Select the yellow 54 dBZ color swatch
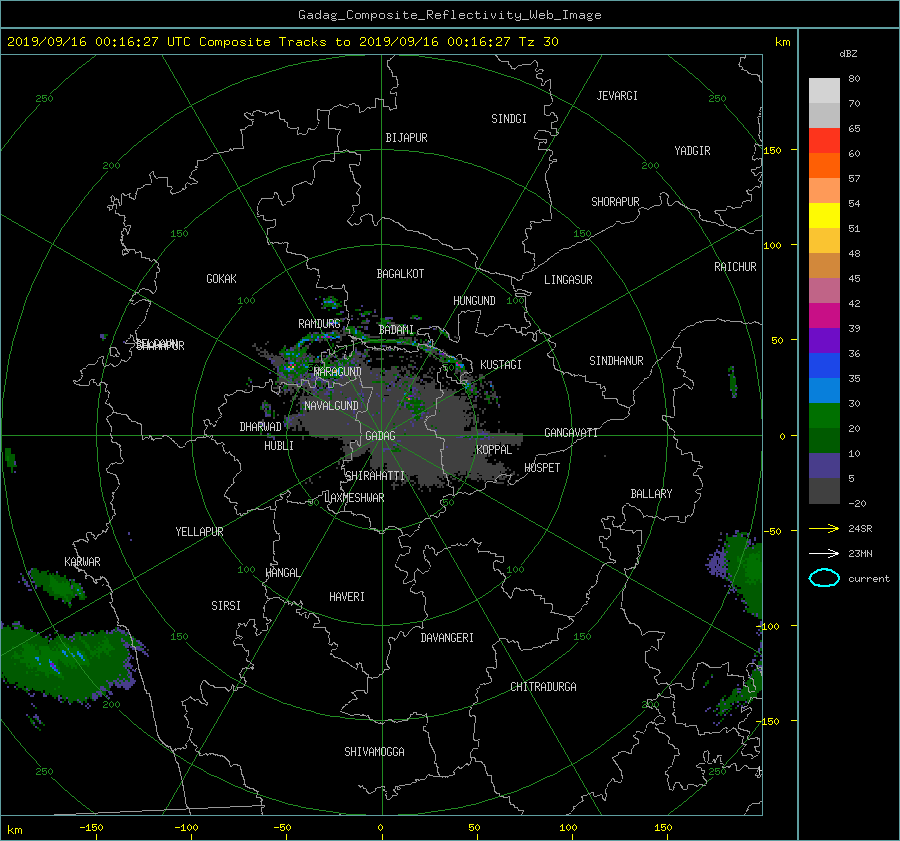This screenshot has height=841, width=900. (824, 215)
